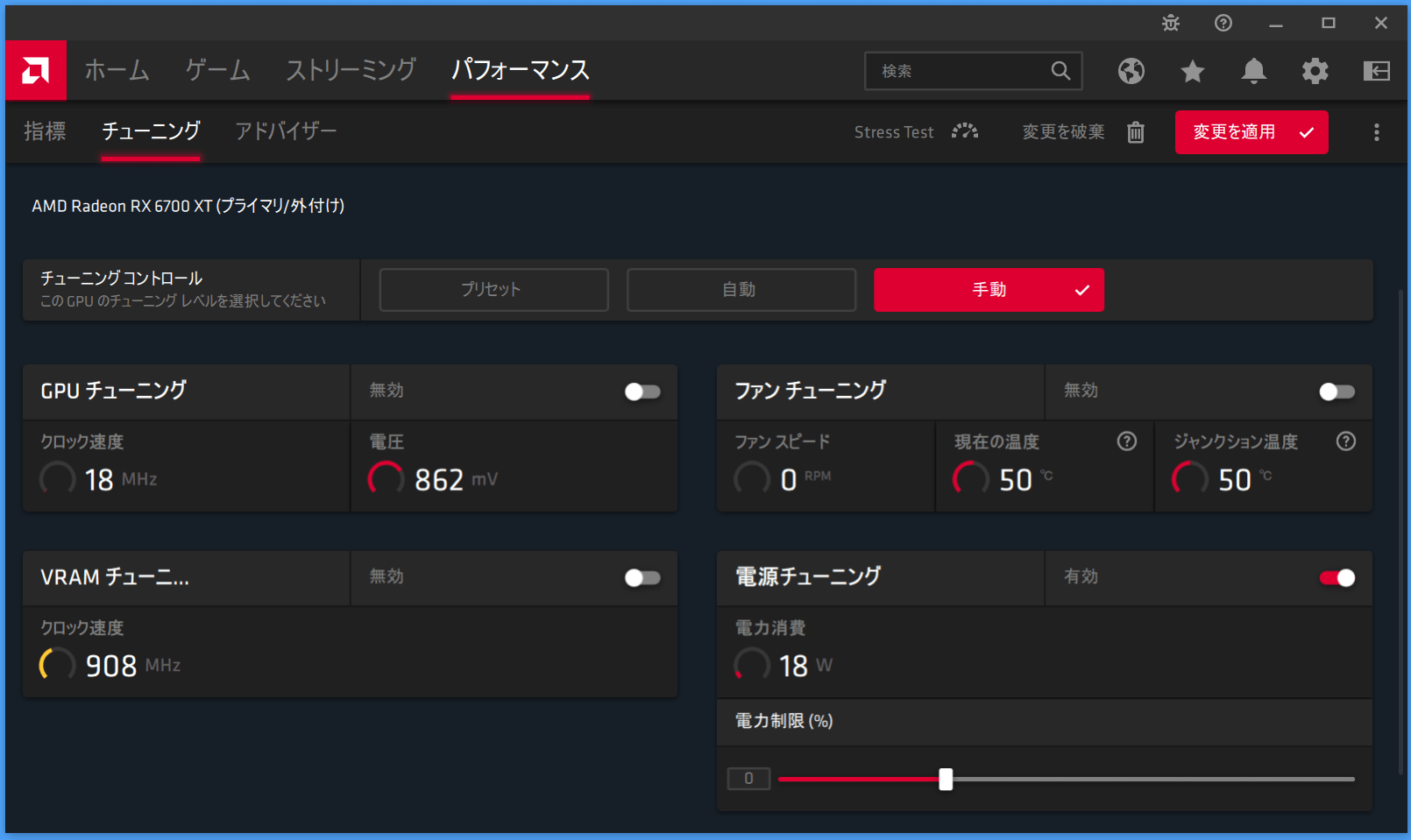
Task: Click the 862 mV voltage reading
Action: (456, 479)
